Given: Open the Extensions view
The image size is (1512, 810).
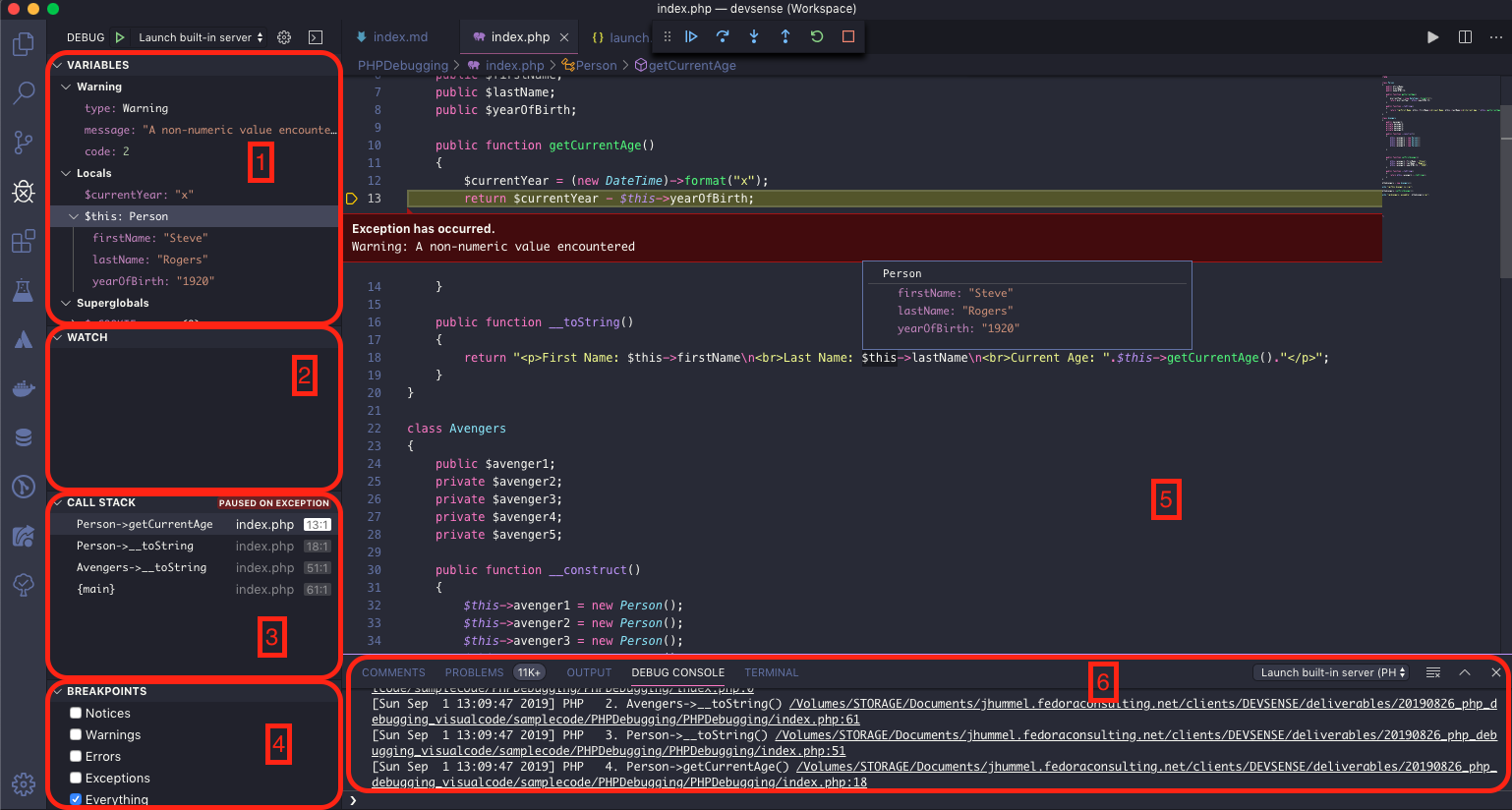Looking at the screenshot, I should [24, 241].
